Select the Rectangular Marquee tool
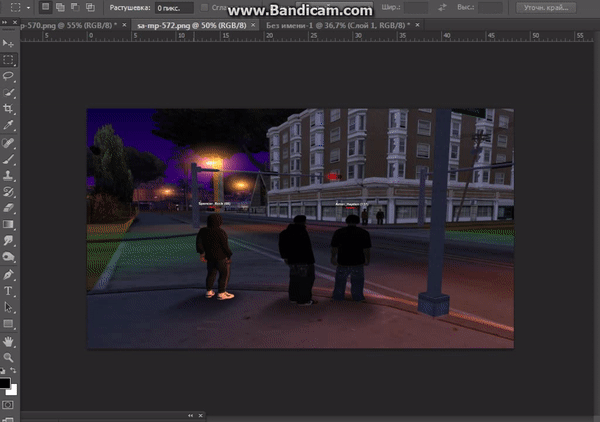Viewport: 600px width, 422px height. coord(8,60)
